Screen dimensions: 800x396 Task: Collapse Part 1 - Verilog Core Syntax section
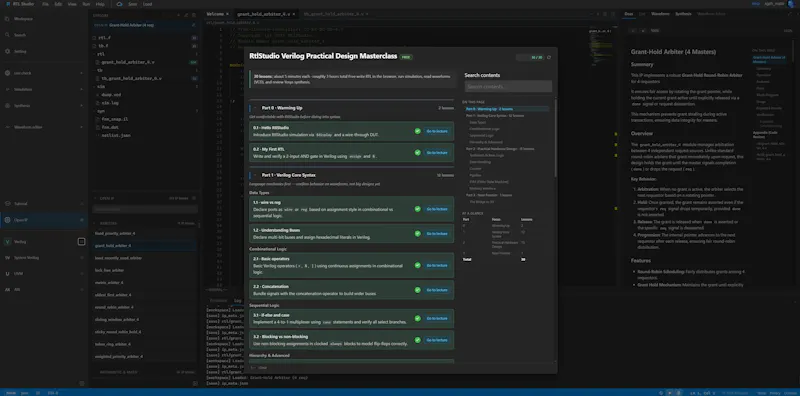(x=254, y=175)
